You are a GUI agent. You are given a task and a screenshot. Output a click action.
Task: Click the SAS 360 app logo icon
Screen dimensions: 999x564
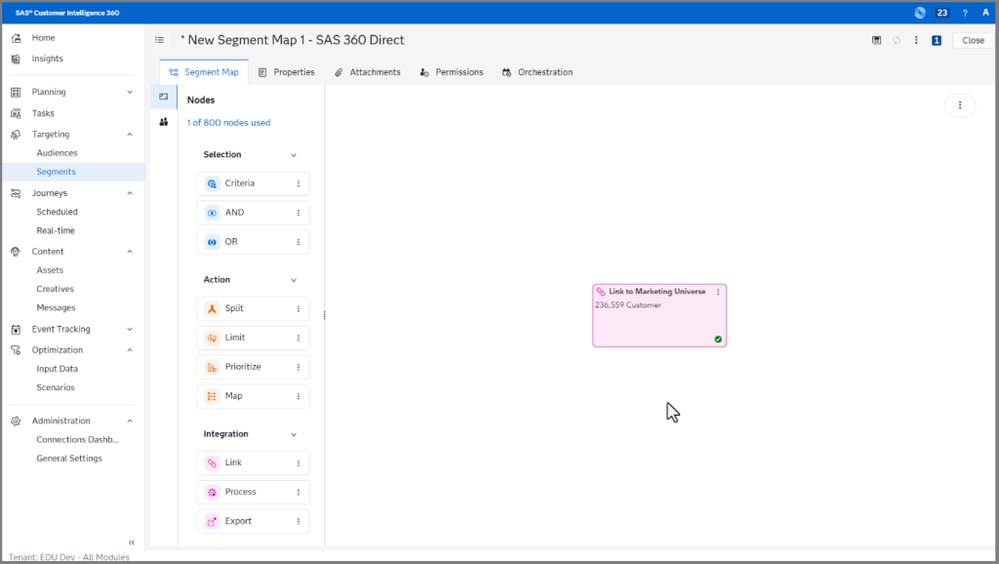pos(919,13)
